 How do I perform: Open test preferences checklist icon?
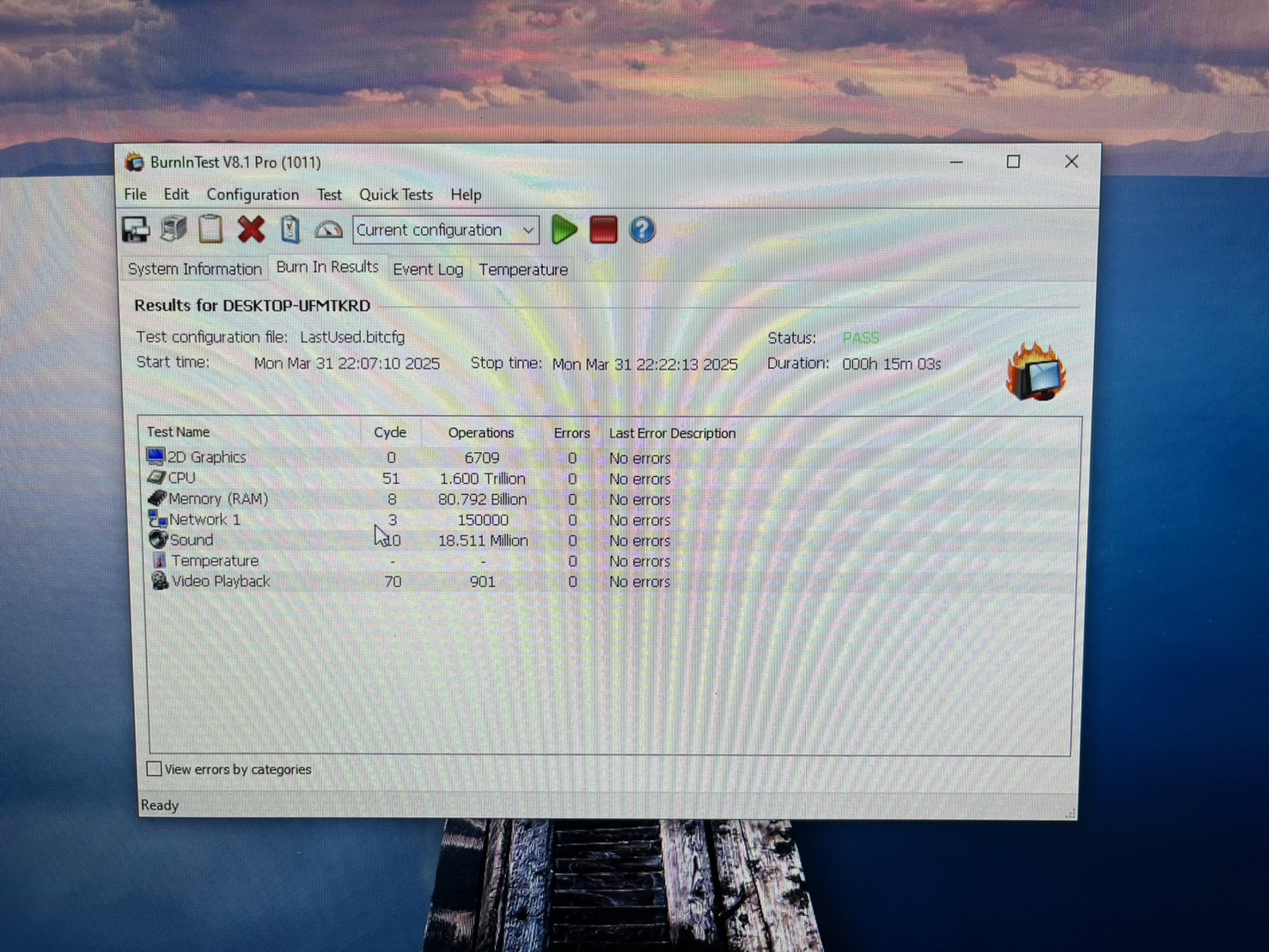[x=290, y=229]
